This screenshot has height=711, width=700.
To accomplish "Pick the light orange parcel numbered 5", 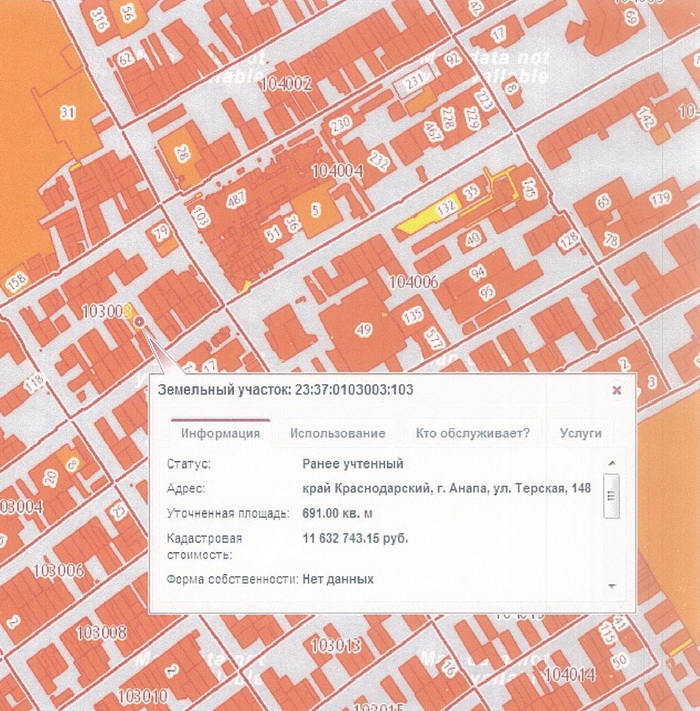I will 315,210.
